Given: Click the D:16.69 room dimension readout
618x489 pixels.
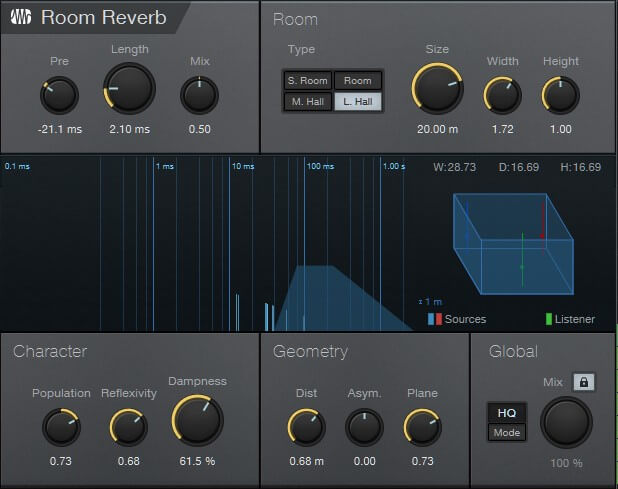Looking at the screenshot, I should point(519,167).
